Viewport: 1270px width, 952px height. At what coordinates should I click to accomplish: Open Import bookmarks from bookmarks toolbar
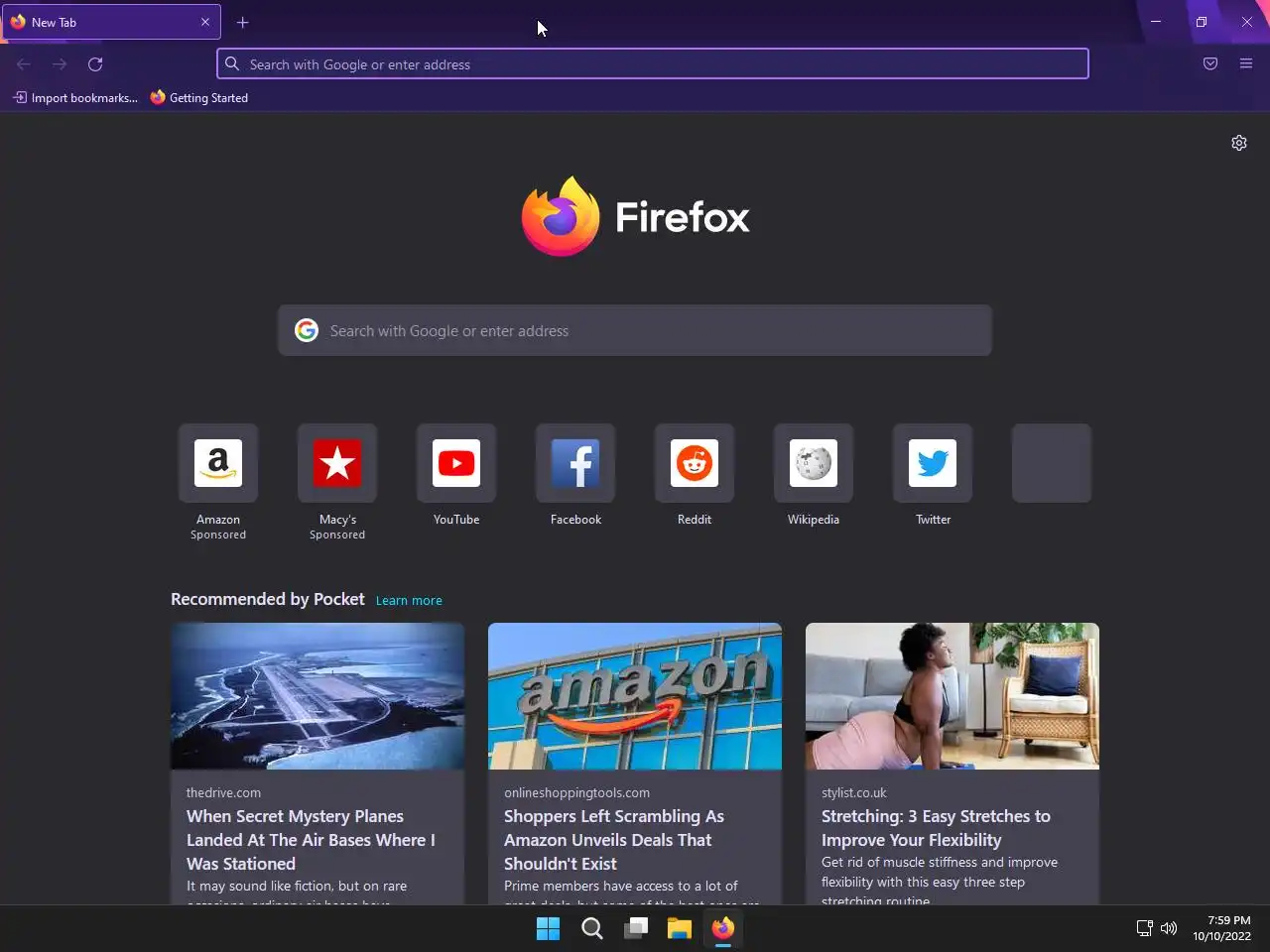[x=75, y=97]
